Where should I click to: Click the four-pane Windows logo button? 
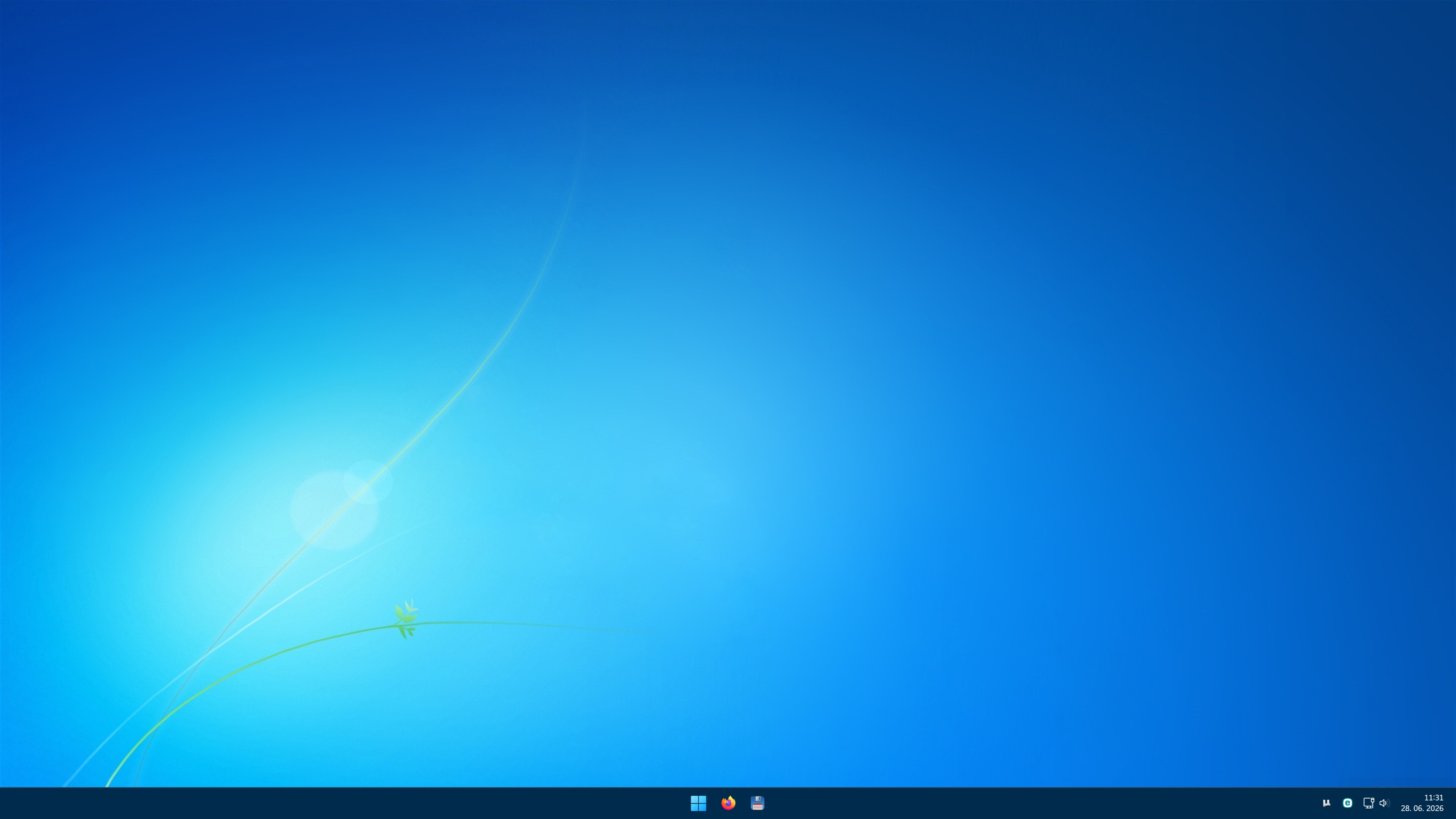pyautogui.click(x=698, y=803)
